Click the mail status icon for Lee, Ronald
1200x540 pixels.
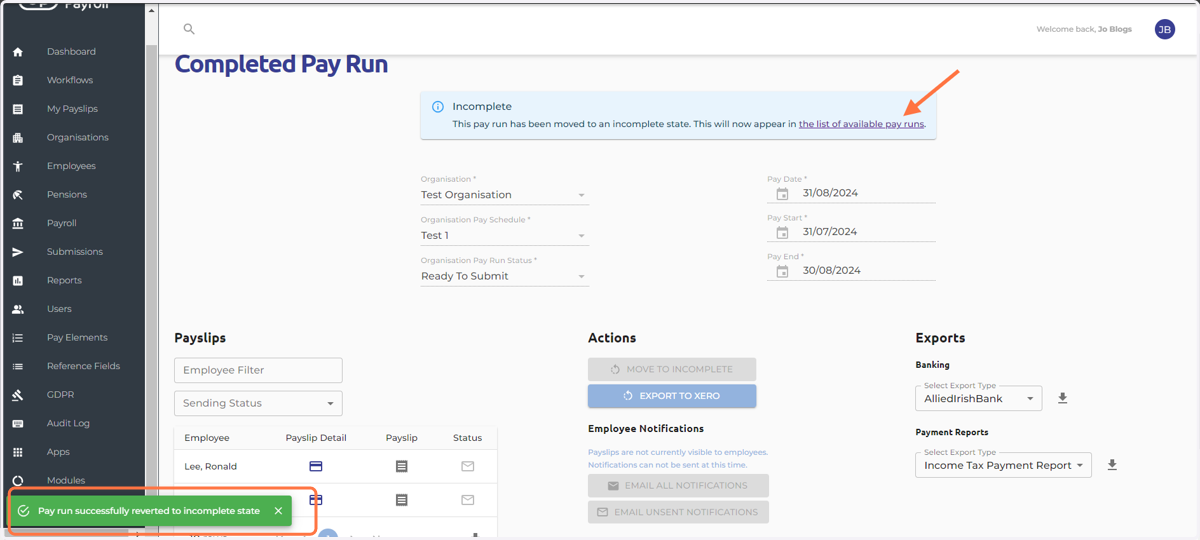[x=467, y=466]
